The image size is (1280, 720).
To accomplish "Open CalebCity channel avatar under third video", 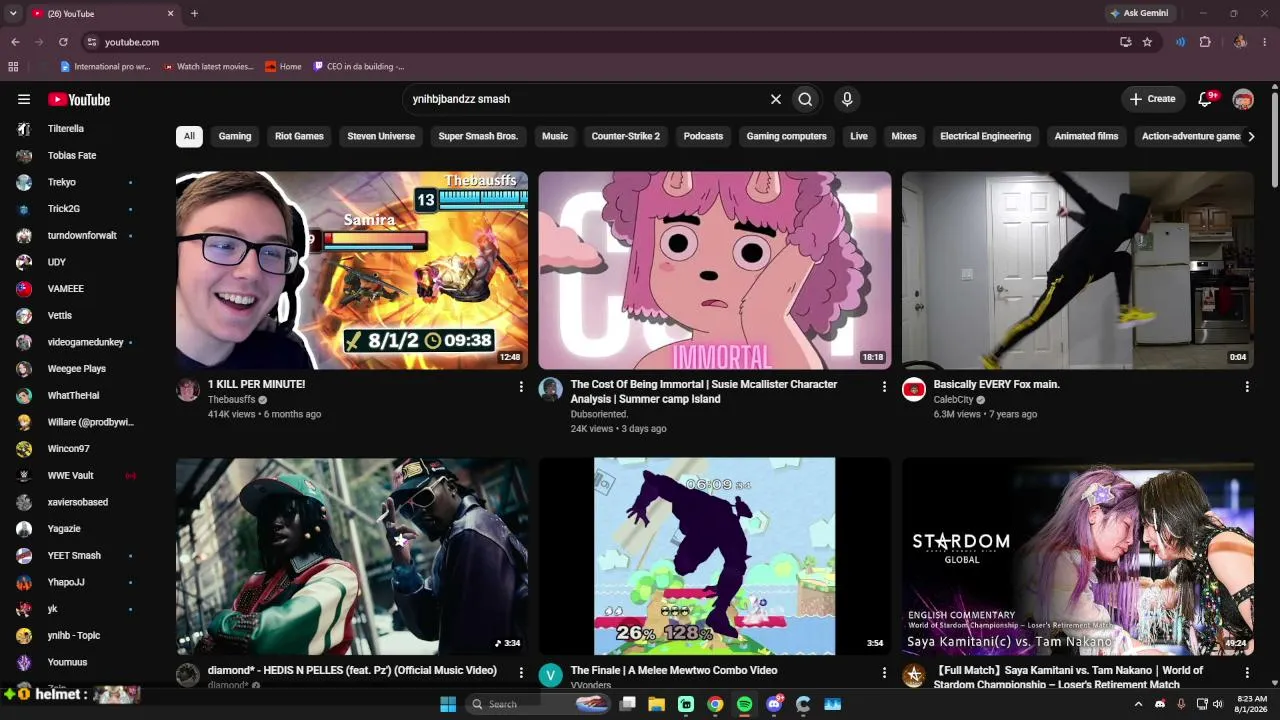I will pos(914,389).
